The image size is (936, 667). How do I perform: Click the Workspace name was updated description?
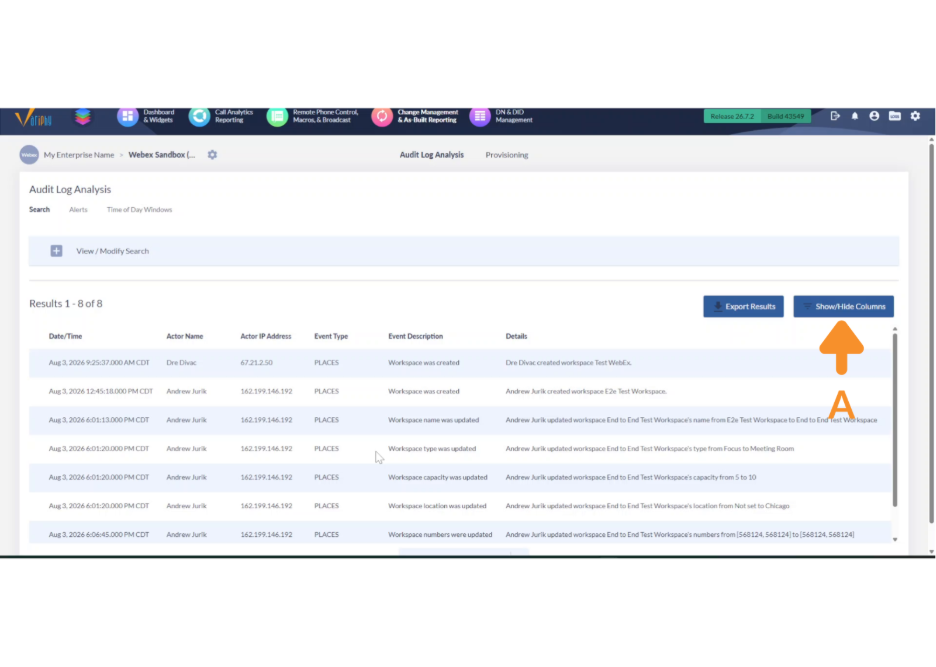click(x=433, y=420)
